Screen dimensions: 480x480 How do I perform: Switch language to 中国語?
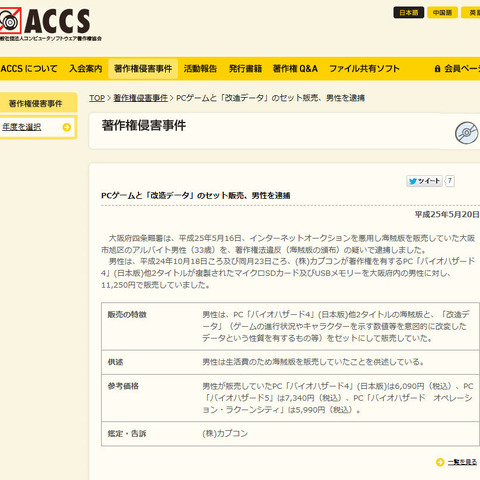click(x=442, y=13)
